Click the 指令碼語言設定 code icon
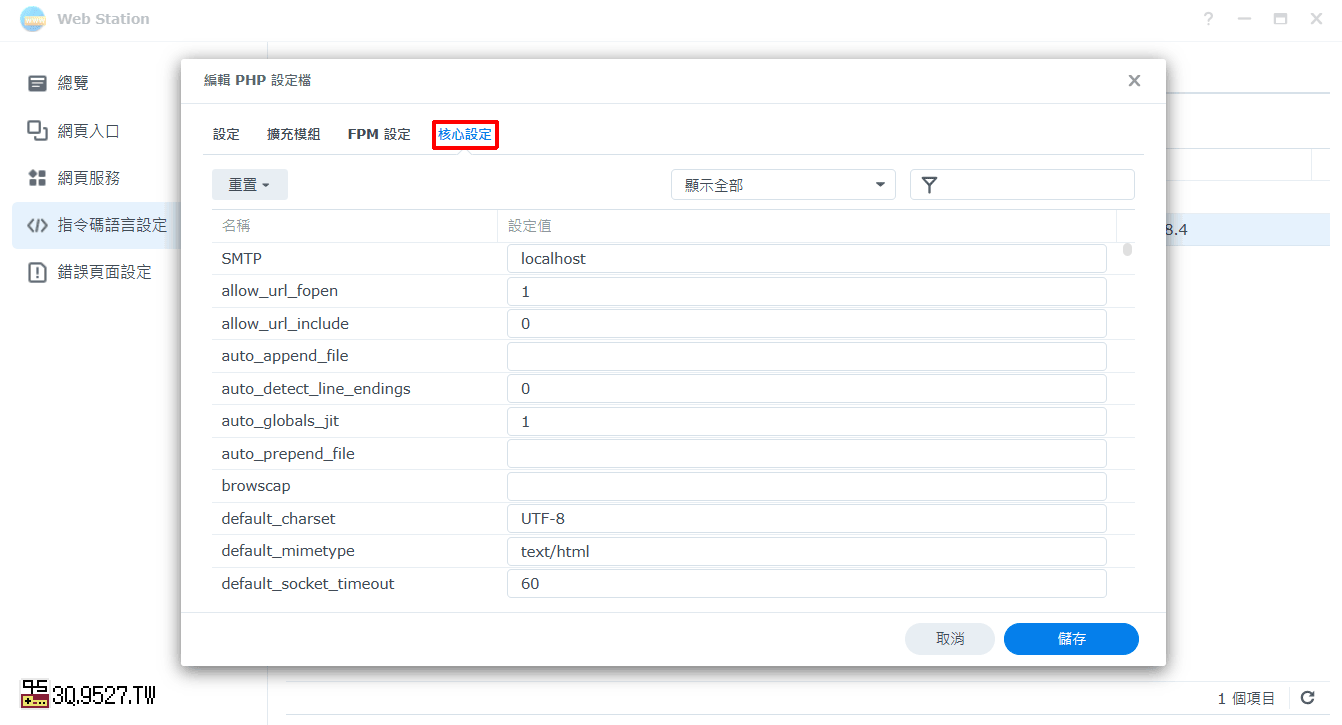 coord(37,225)
